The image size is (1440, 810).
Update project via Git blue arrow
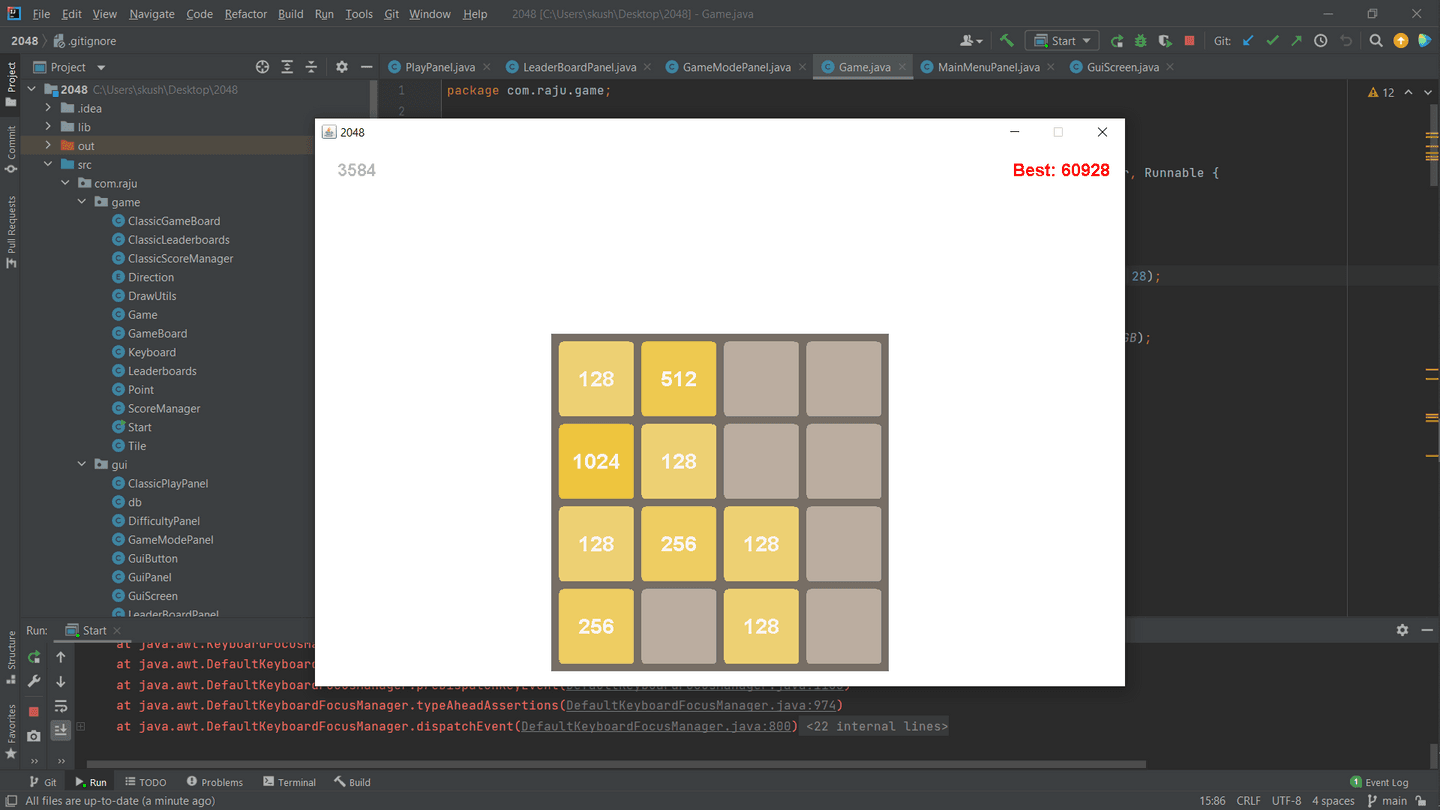click(x=1248, y=41)
